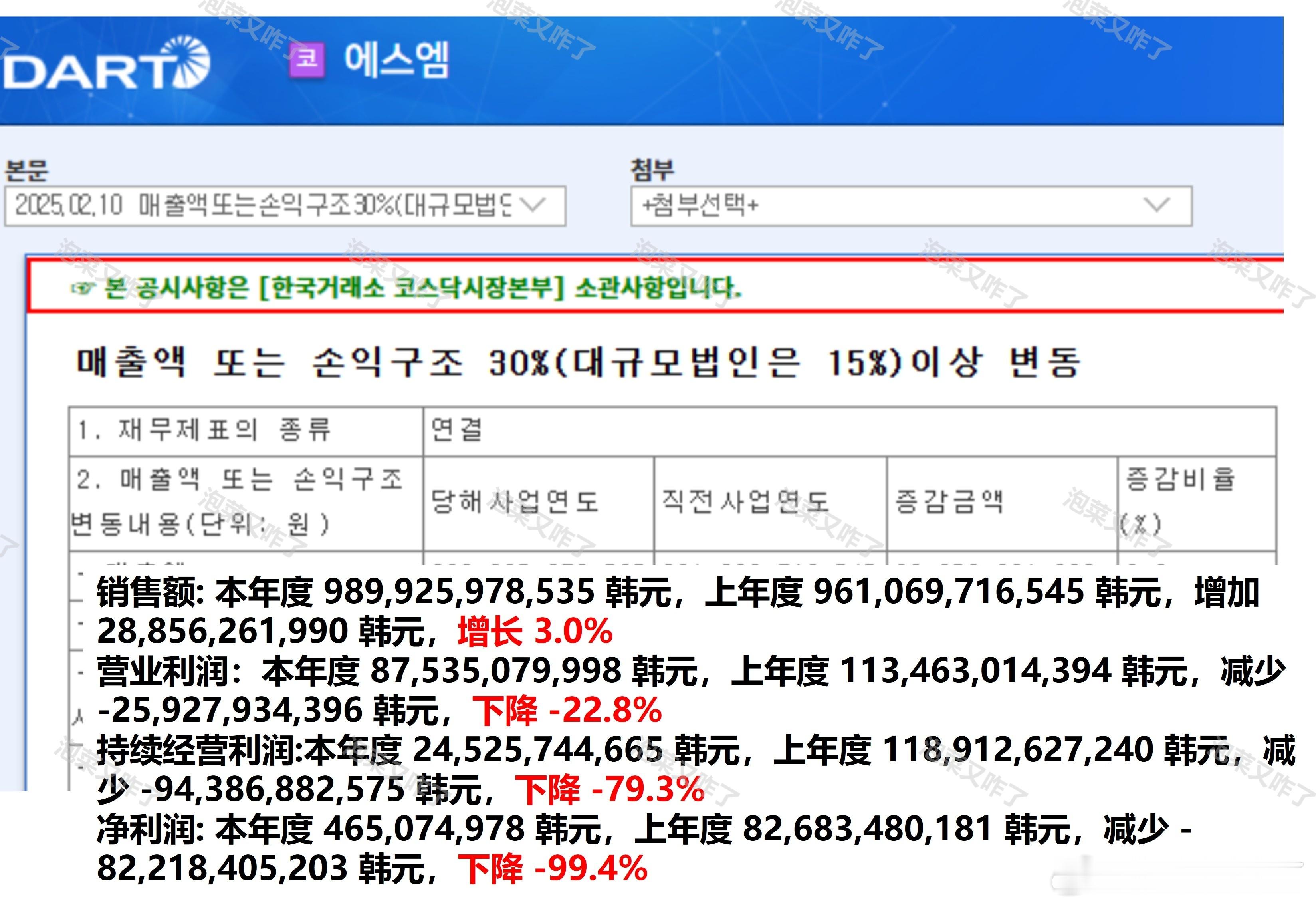Image resolution: width=1316 pixels, height=908 pixels.
Task: Click the 연결 table cell
Action: pos(850,431)
